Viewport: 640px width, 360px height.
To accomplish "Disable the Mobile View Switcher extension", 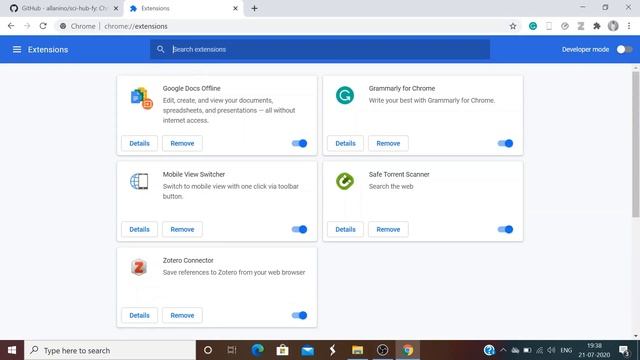I will pos(299,229).
